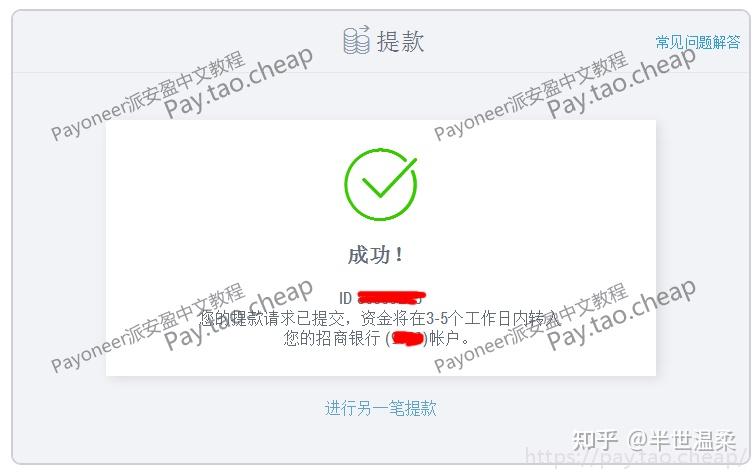Click the 知乎 logo watermark
Image resolution: width=755 pixels, height=472 pixels.
(595, 441)
